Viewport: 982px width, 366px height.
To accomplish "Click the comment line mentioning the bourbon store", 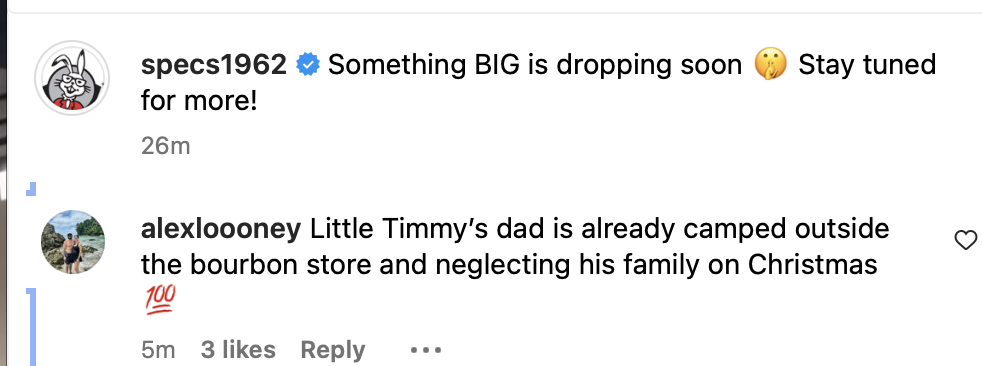I will click(509, 265).
